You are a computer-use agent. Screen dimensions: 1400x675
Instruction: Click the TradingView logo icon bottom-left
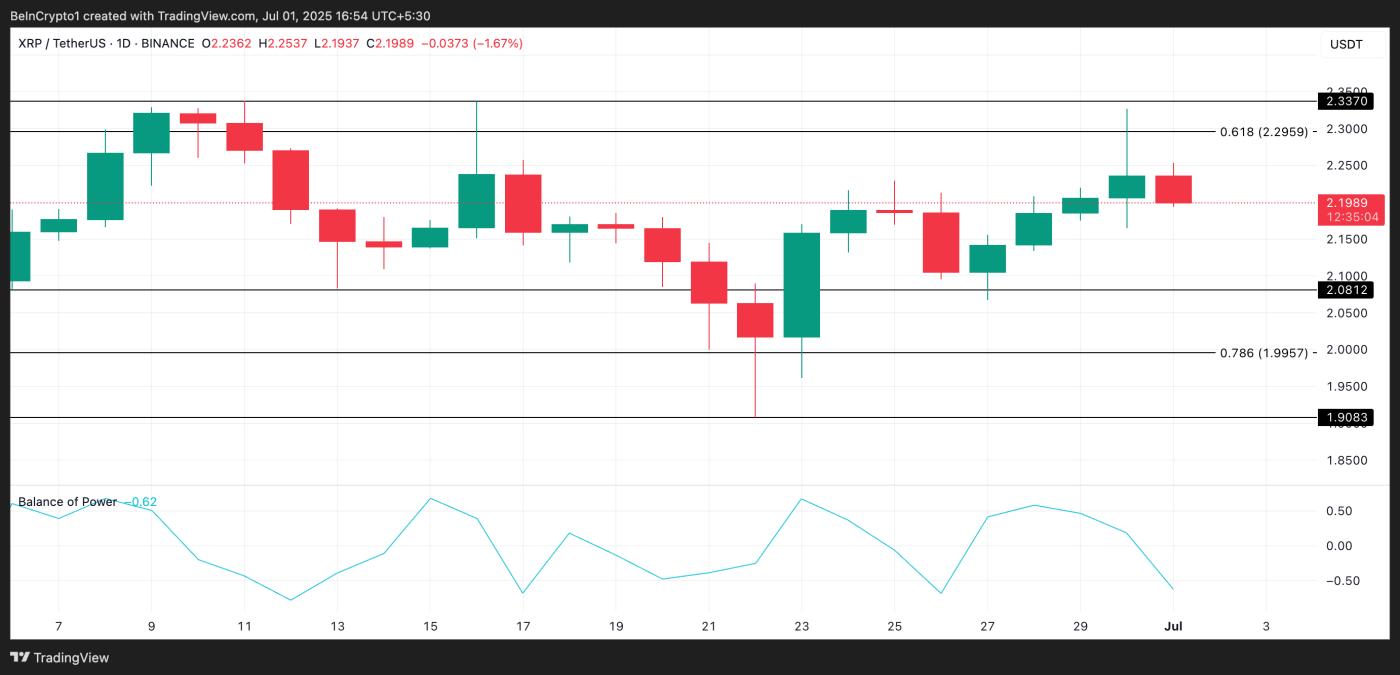pos(21,657)
